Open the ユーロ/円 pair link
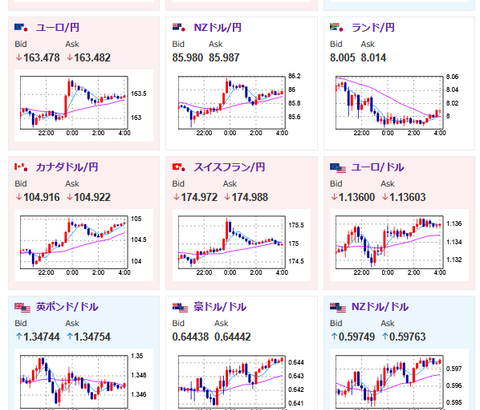 click(x=58, y=28)
